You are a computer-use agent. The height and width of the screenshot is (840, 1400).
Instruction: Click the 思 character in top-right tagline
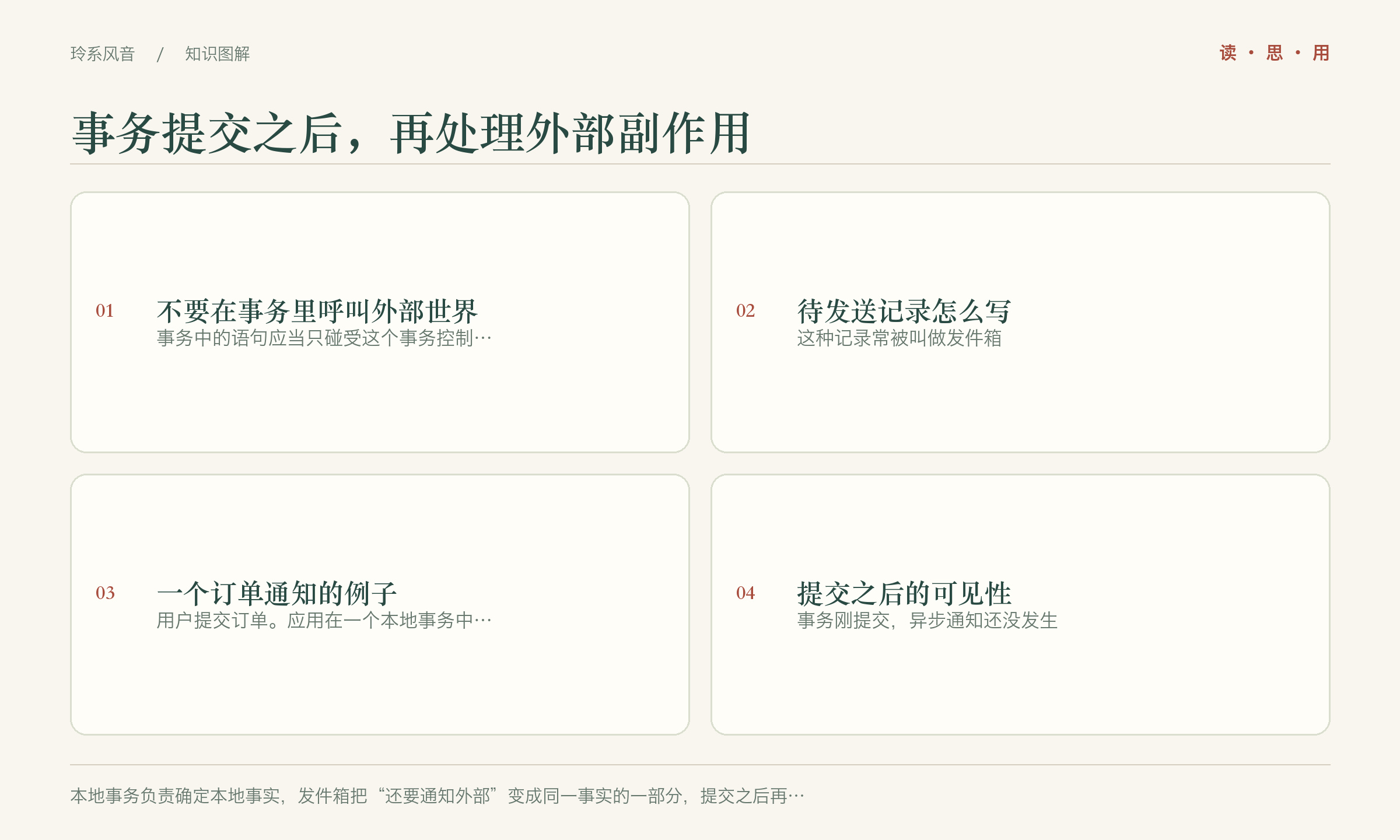[1275, 53]
